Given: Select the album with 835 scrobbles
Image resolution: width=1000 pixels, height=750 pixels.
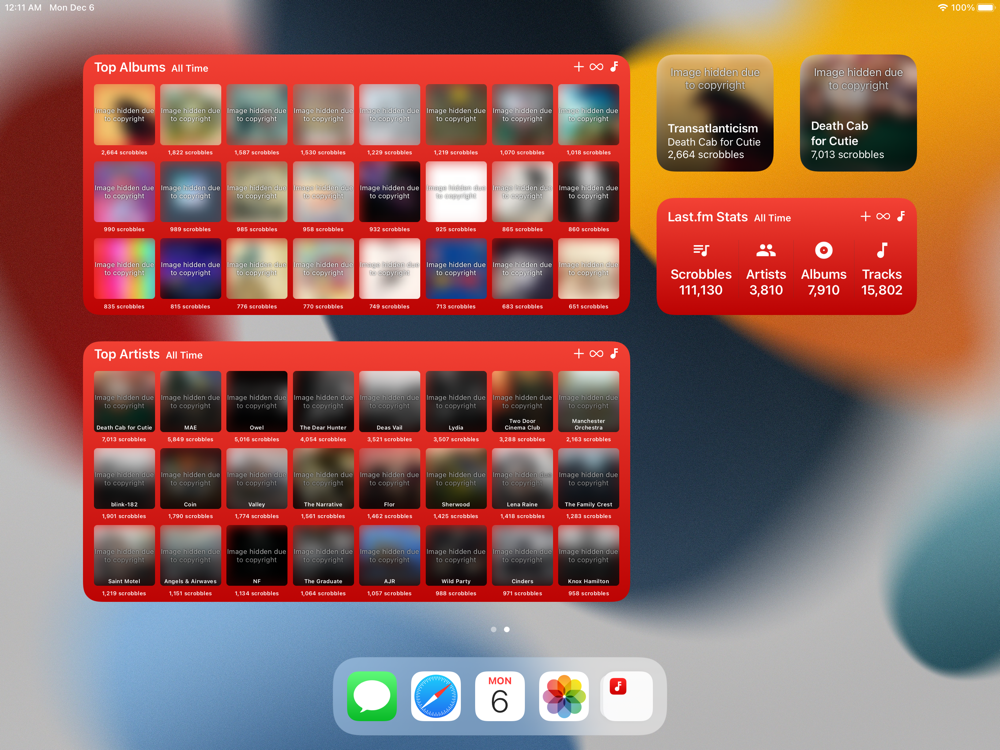Looking at the screenshot, I should tap(124, 269).
